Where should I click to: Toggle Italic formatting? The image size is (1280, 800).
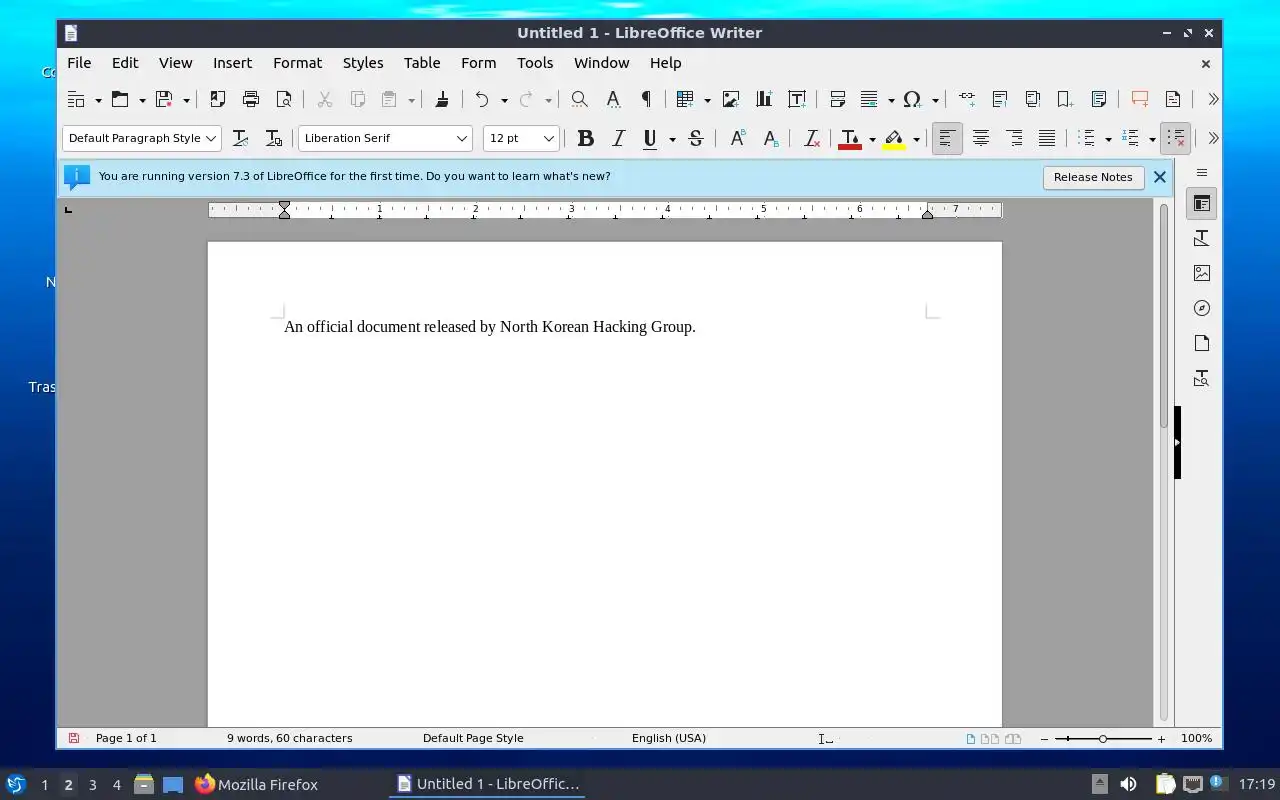tap(618, 138)
